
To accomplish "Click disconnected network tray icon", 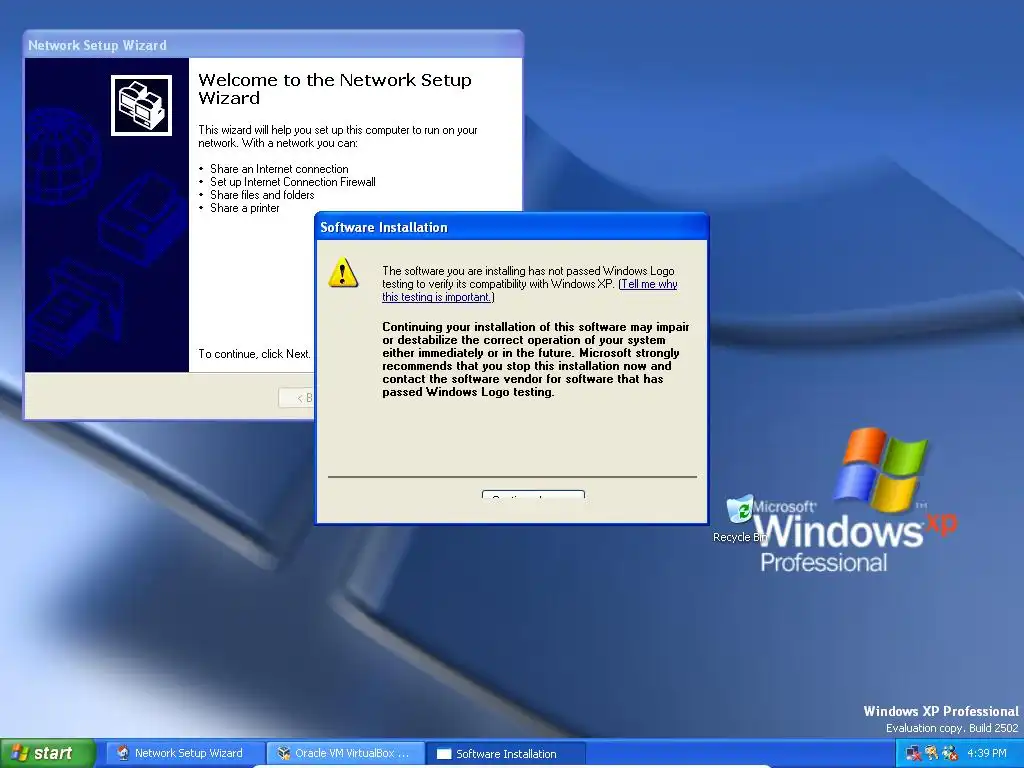I will tap(914, 753).
